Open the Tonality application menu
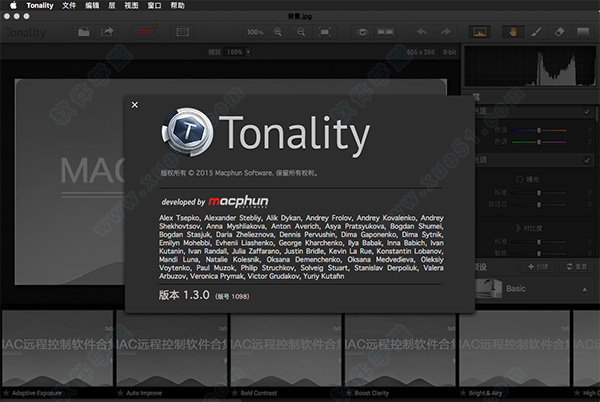This screenshot has width=600, height=402. point(40,5)
